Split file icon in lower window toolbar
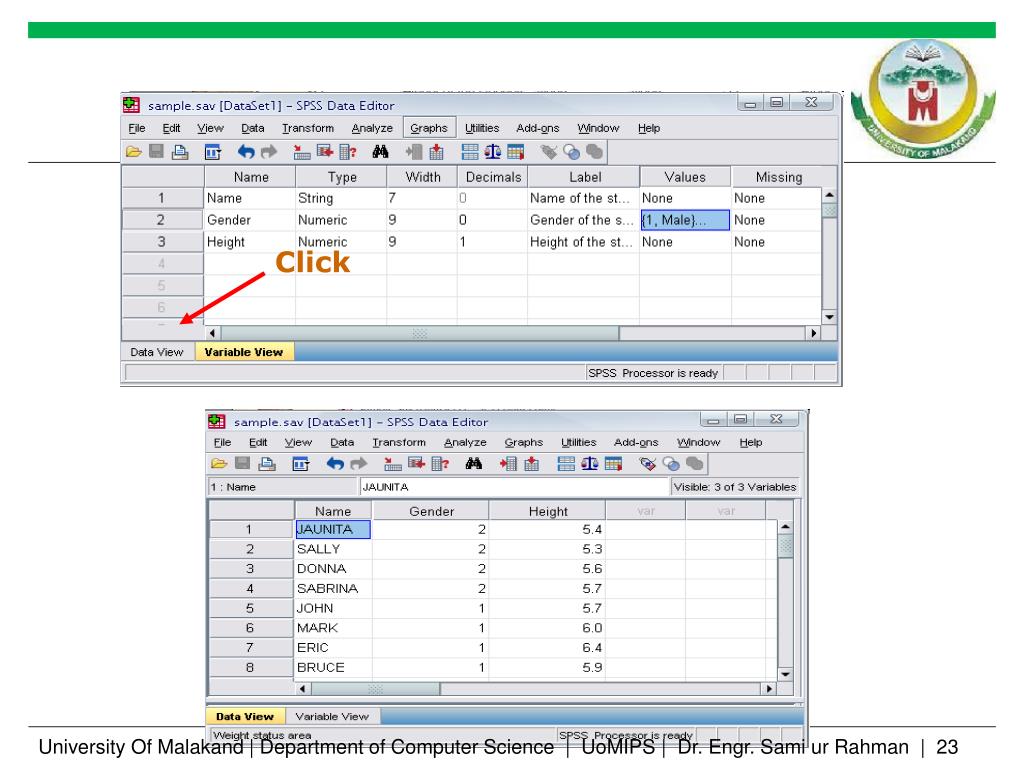Image resolution: width=1024 pixels, height=768 pixels. pyautogui.click(x=566, y=464)
